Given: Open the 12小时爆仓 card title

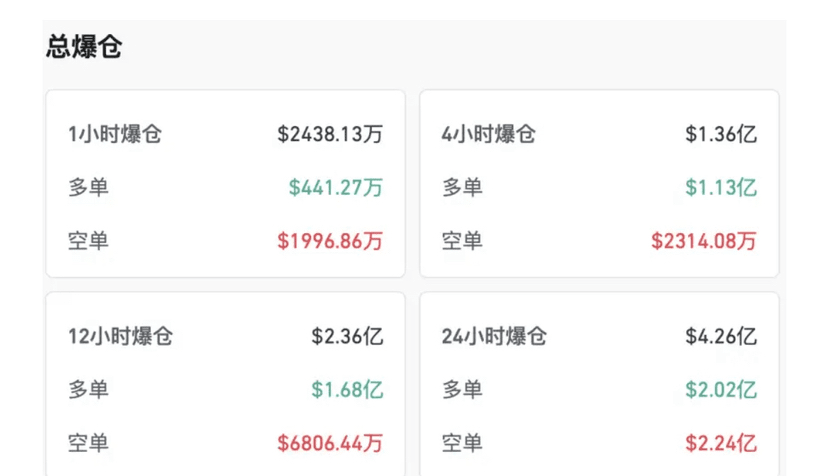Looking at the screenshot, I should tap(121, 336).
